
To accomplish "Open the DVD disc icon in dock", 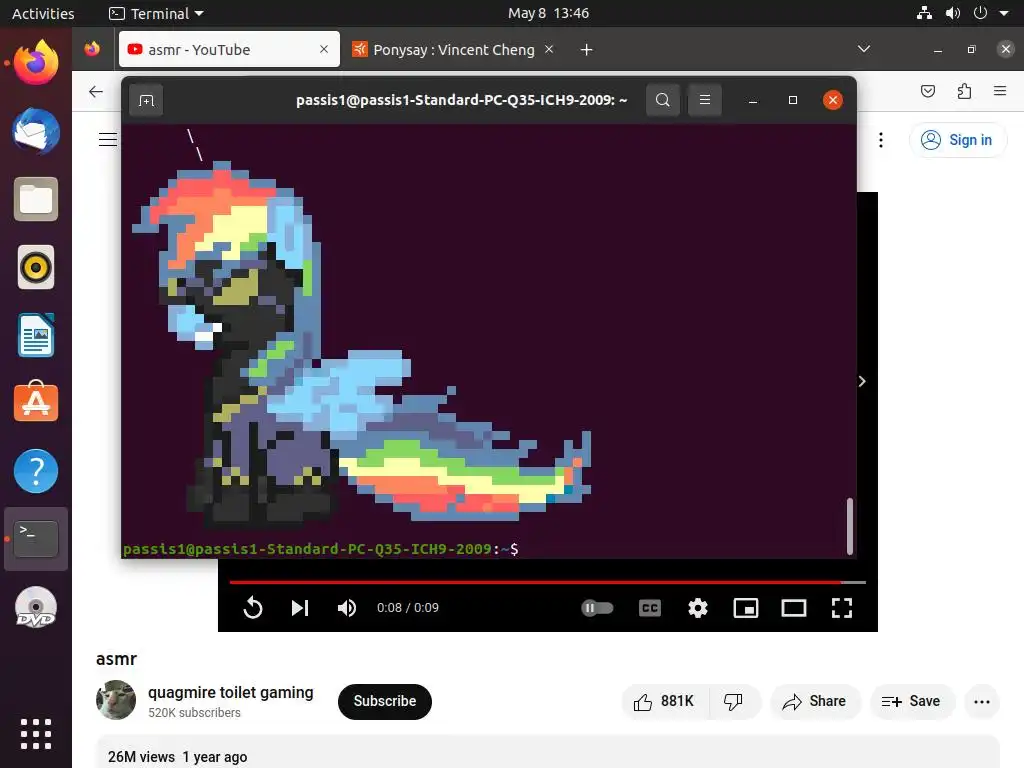I will [36, 607].
